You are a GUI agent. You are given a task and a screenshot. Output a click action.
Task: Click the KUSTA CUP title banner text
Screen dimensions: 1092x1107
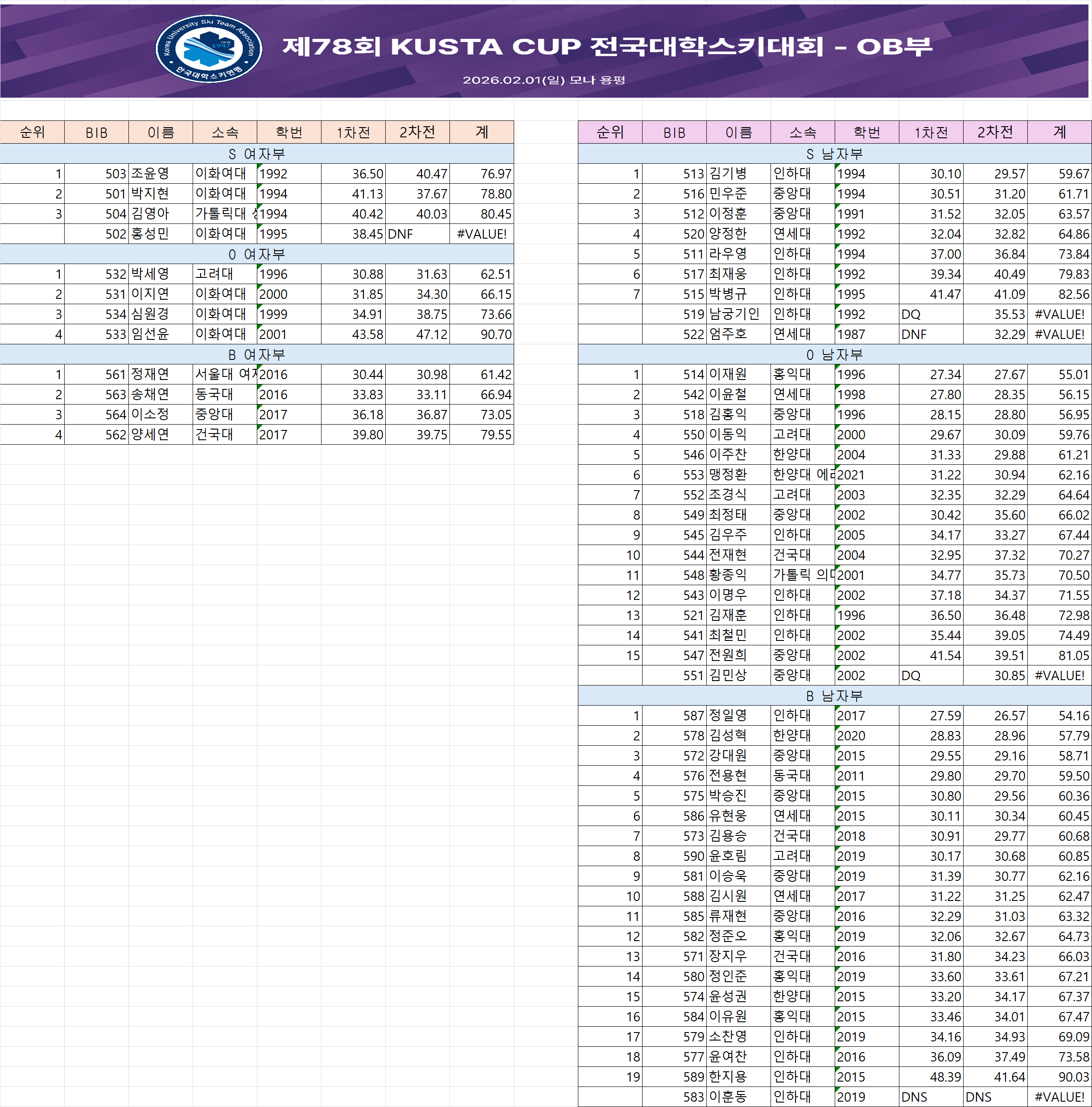607,46
